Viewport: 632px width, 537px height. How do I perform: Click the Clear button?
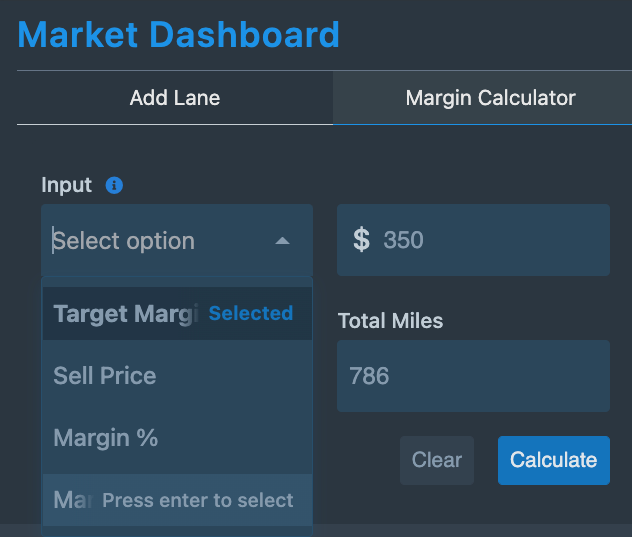(x=437, y=460)
